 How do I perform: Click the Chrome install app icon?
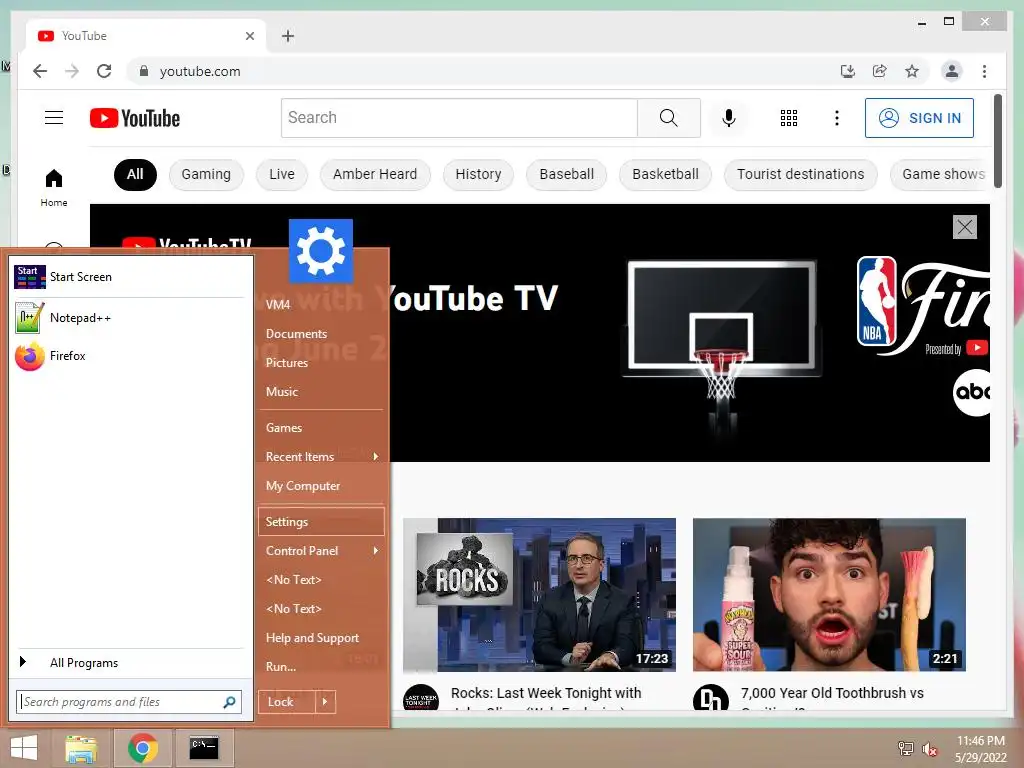(x=848, y=71)
